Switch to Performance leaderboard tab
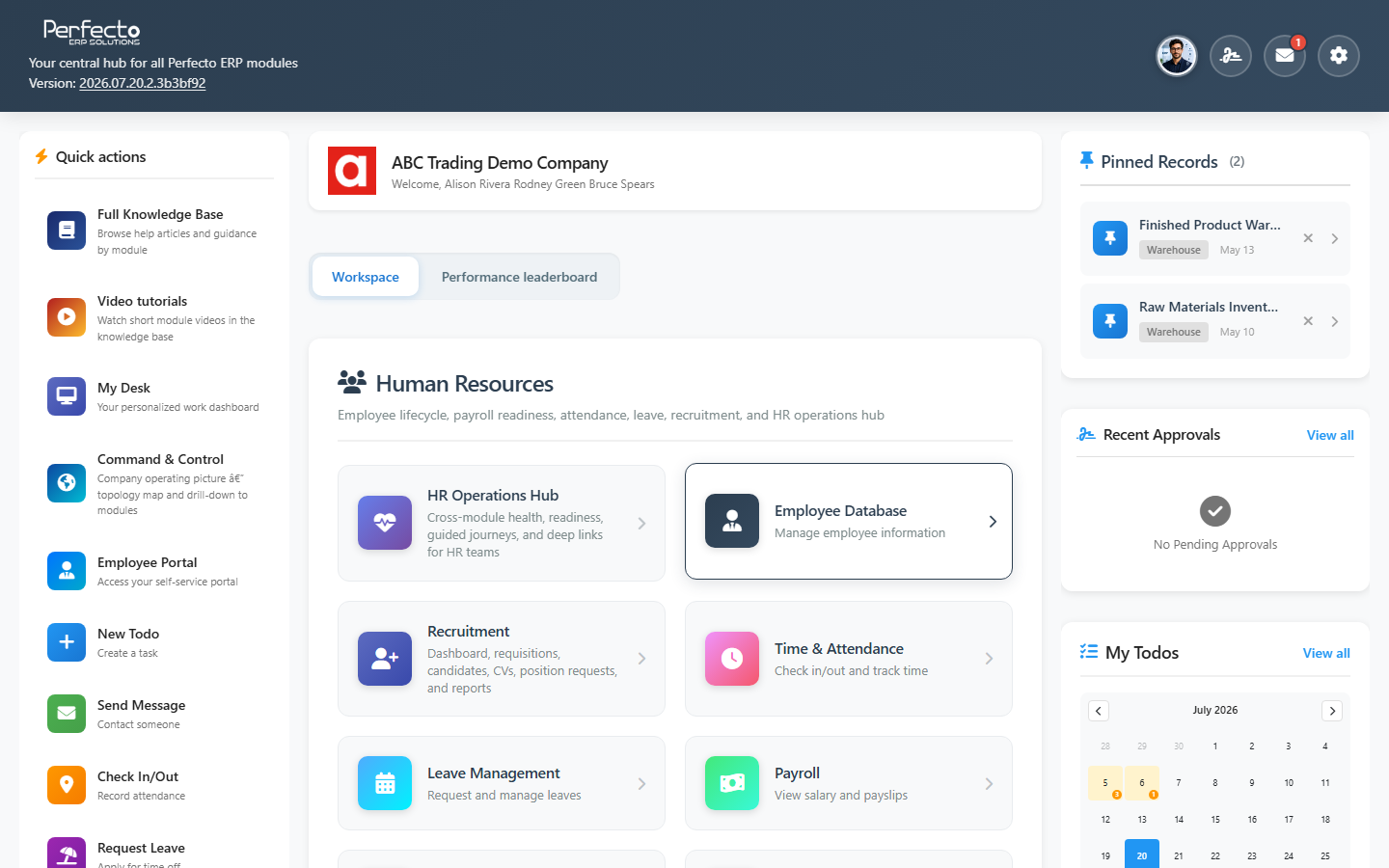Image resolution: width=1389 pixels, height=868 pixels. [519, 277]
